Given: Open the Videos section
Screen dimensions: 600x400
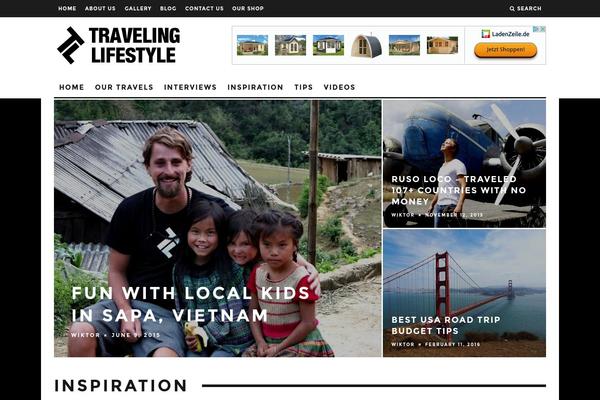Looking at the screenshot, I should pos(339,87).
